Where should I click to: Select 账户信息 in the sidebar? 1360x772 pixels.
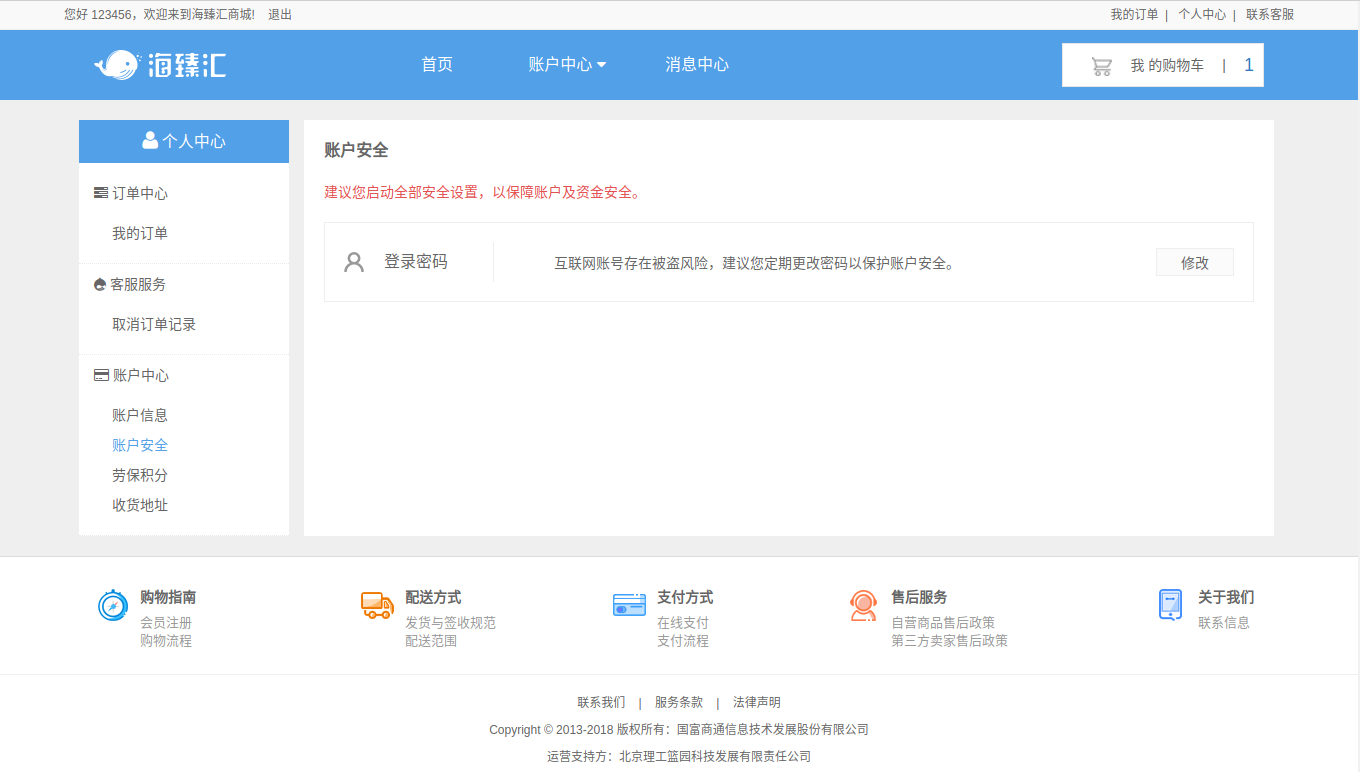(x=140, y=415)
